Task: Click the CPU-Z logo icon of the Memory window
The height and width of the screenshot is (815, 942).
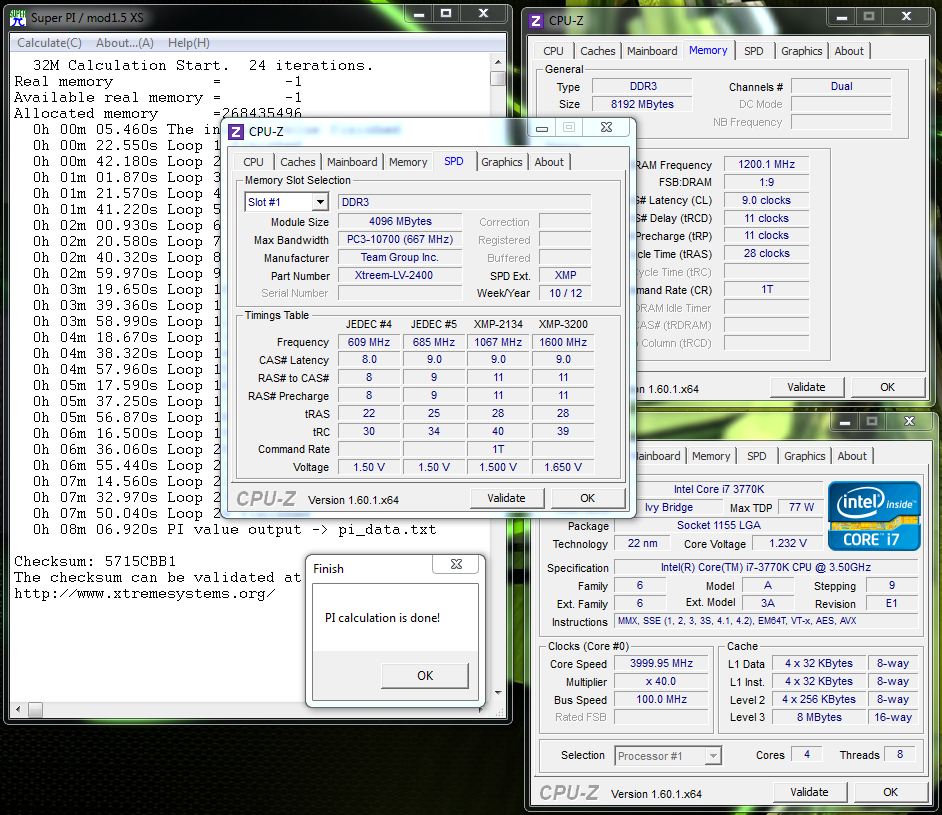Action: click(535, 21)
